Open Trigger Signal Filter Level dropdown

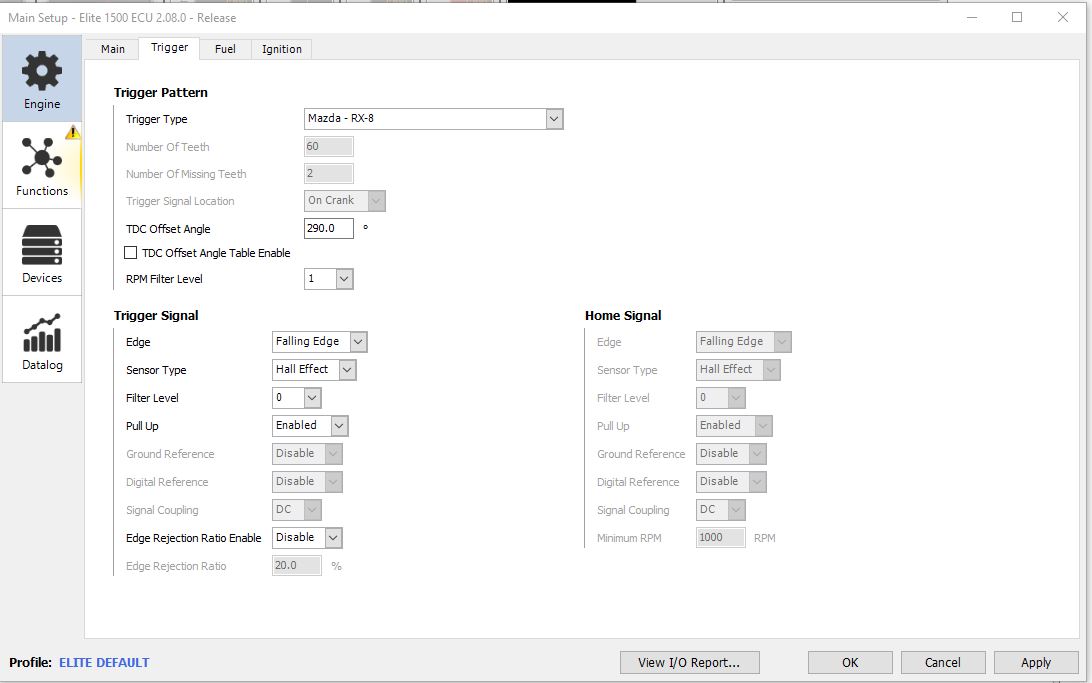[312, 398]
